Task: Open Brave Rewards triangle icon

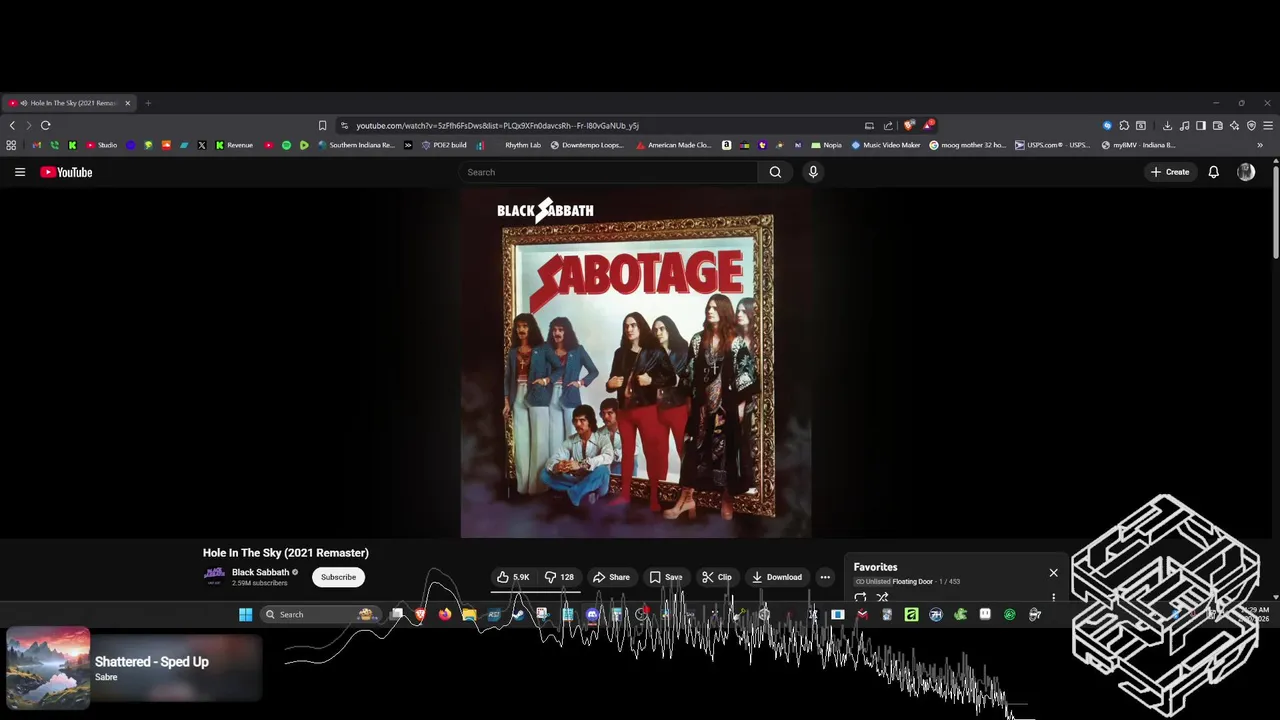Action: pos(928,125)
